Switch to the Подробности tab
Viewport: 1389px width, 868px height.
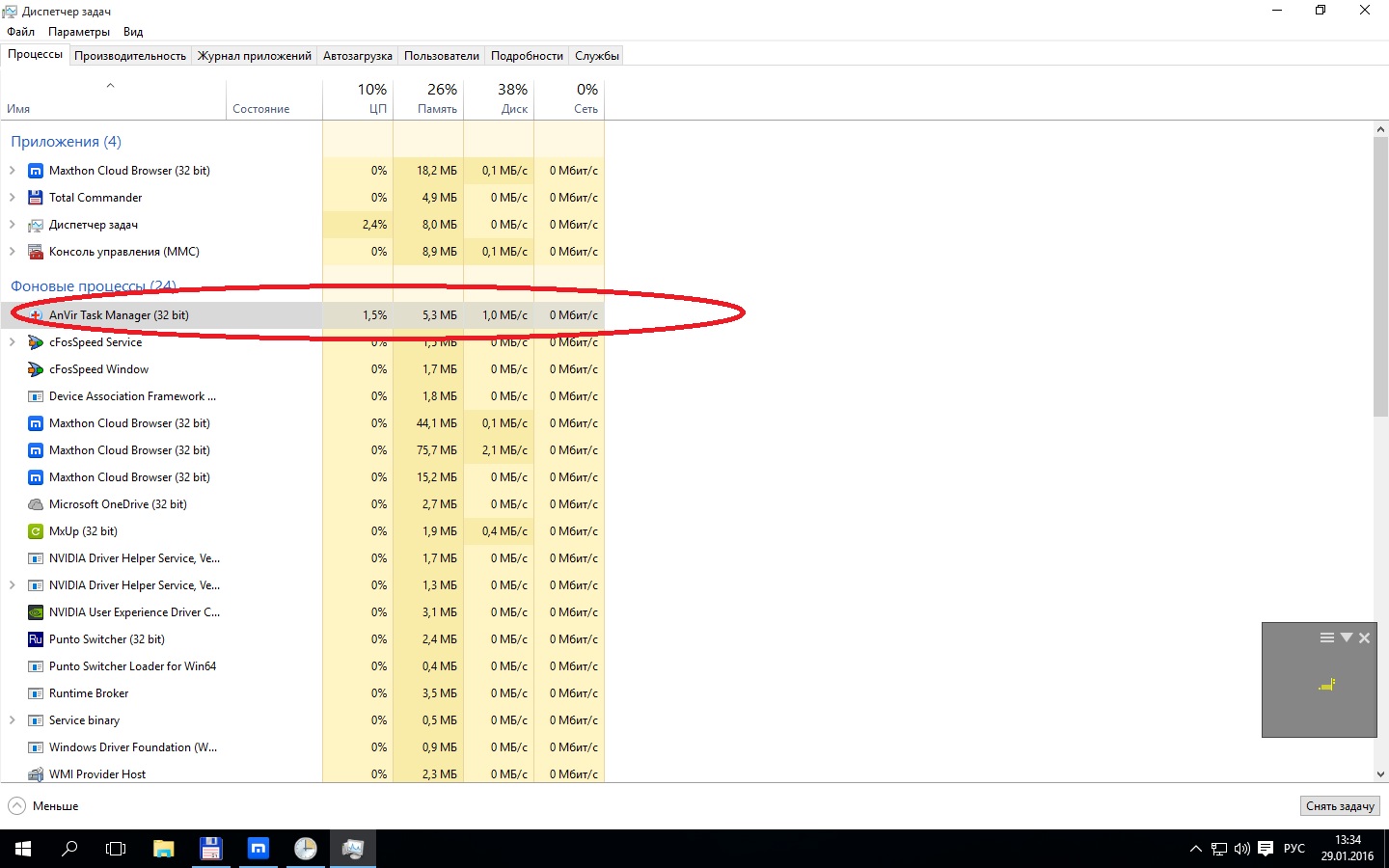[527, 56]
